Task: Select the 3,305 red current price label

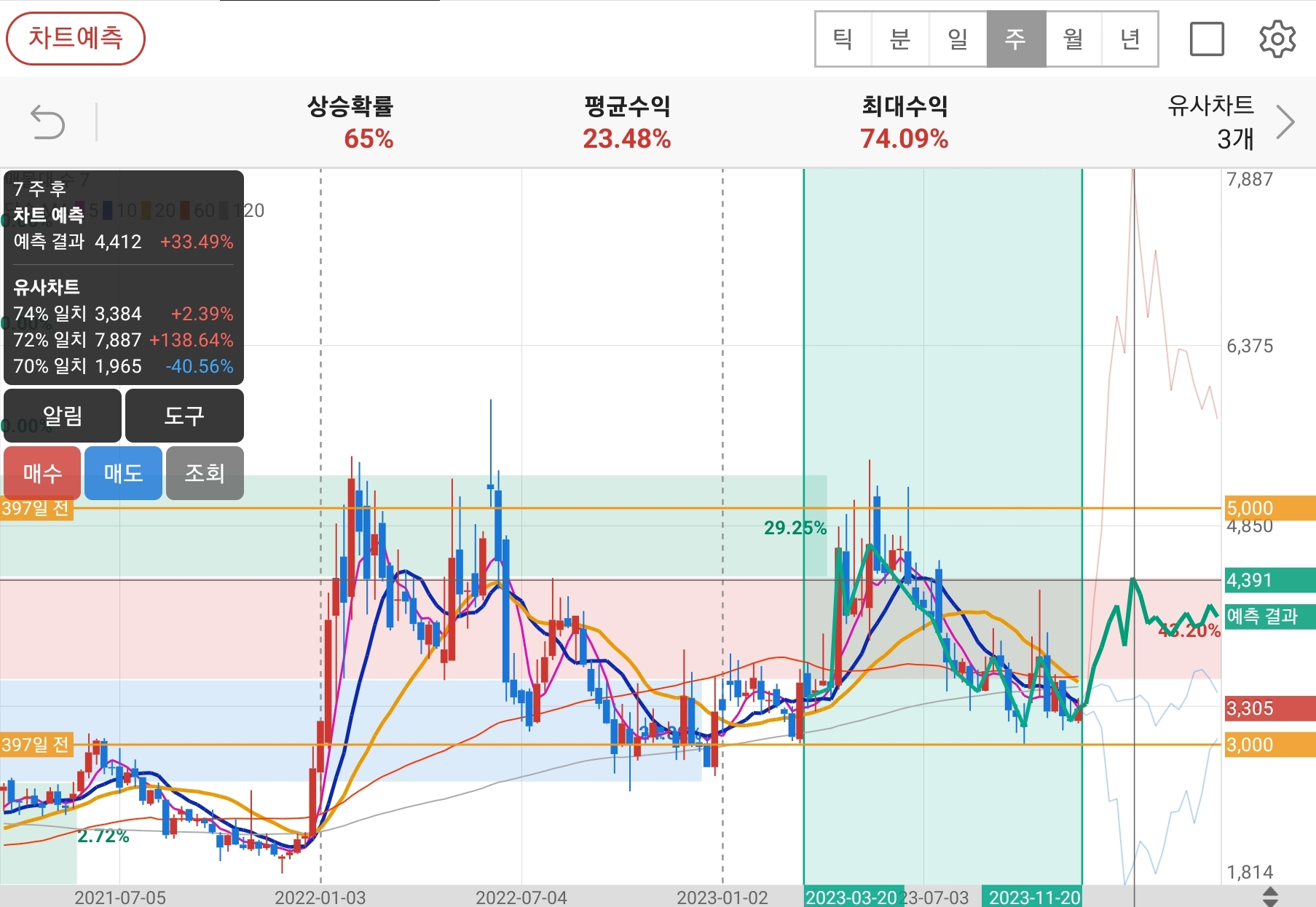Action: click(x=1270, y=708)
